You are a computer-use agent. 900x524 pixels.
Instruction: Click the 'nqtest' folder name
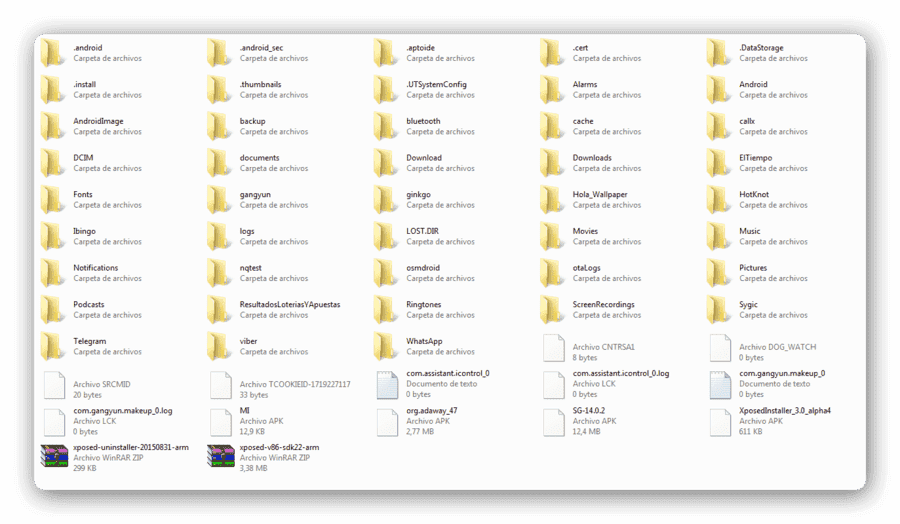(x=250, y=269)
